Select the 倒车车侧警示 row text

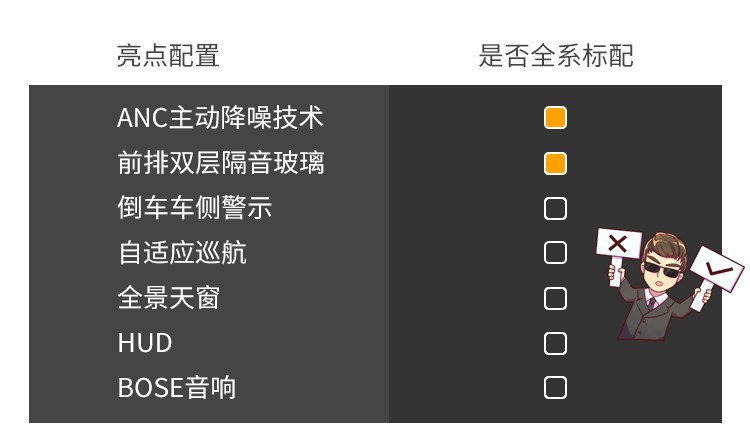point(194,208)
